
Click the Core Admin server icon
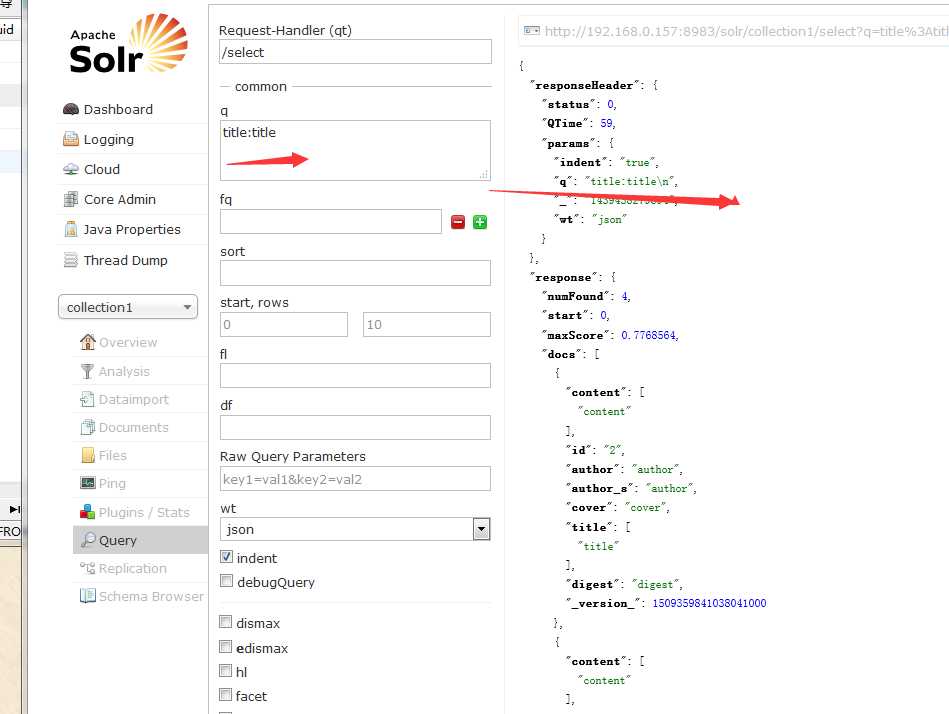[71, 199]
